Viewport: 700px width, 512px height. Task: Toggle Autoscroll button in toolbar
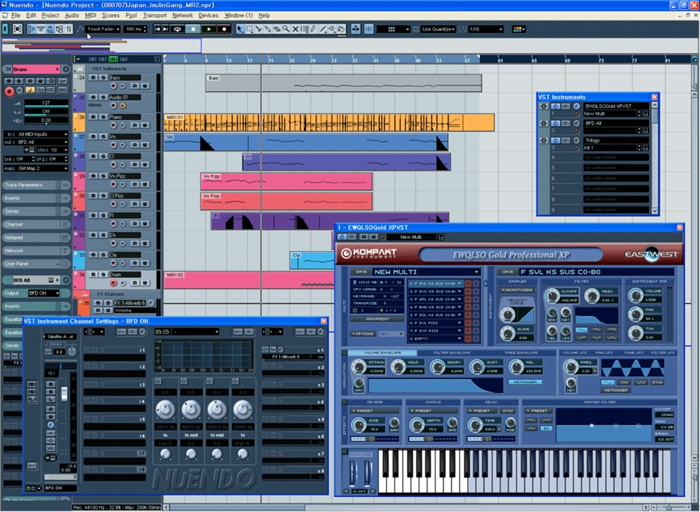click(x=355, y=29)
